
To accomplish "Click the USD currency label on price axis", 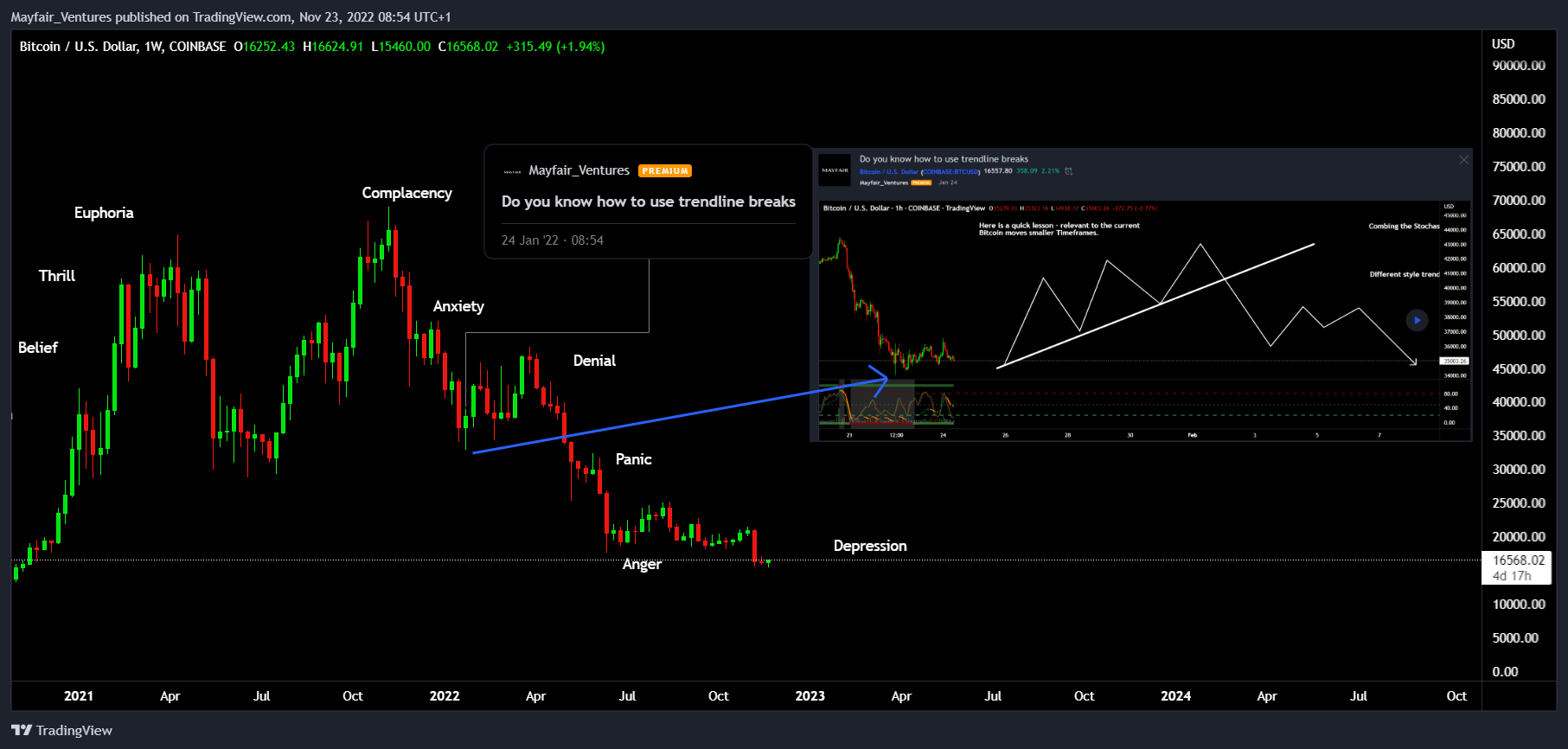I will tap(1503, 44).
